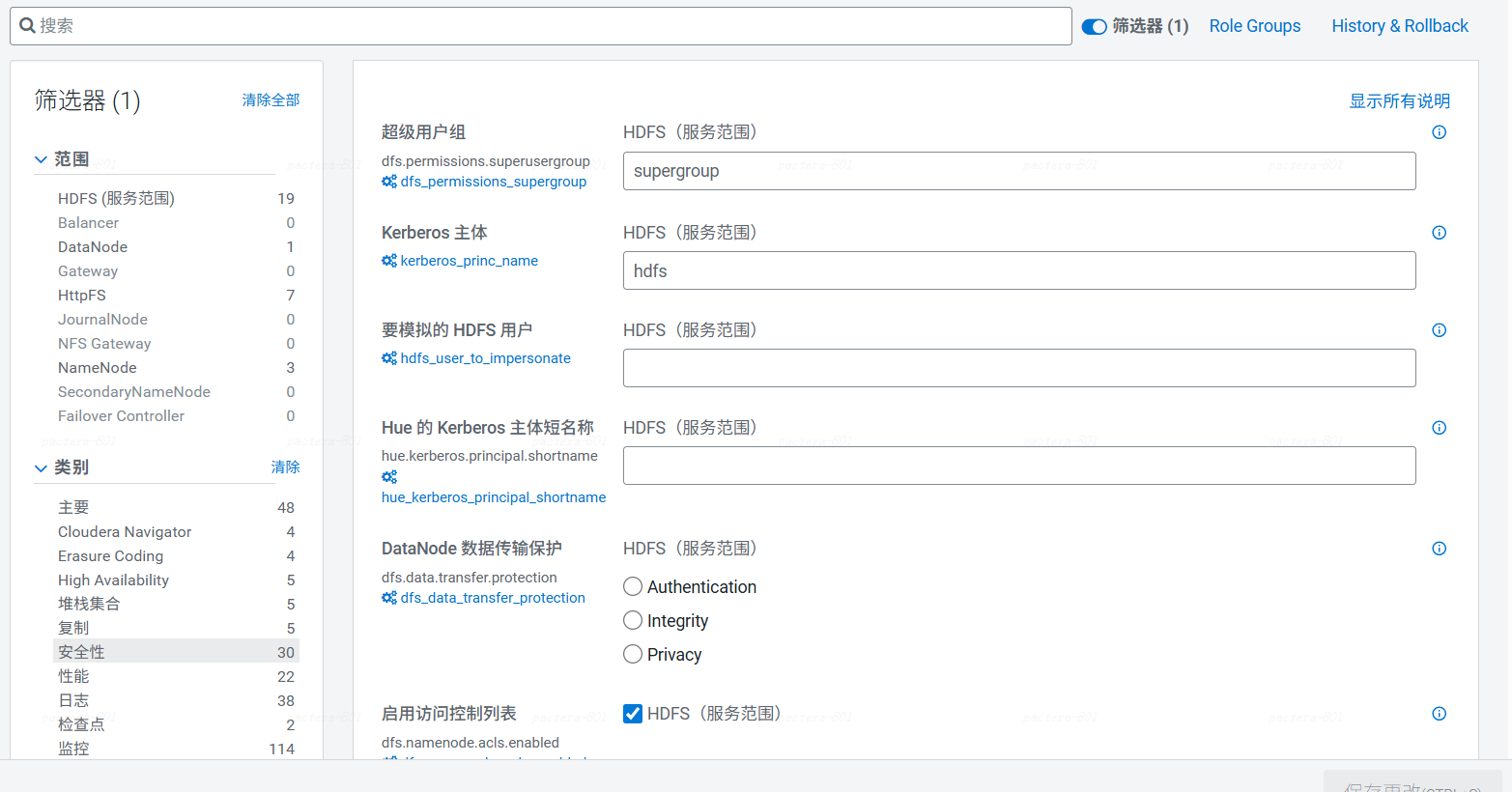The image size is (1512, 792).
Task: Open History & Rollback
Action: 1399,26
